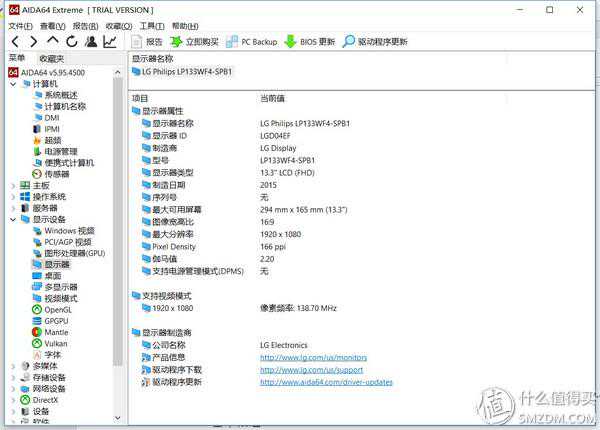600x430 pixels.
Task: Click the Up arrow navigation icon
Action: (x=52, y=41)
